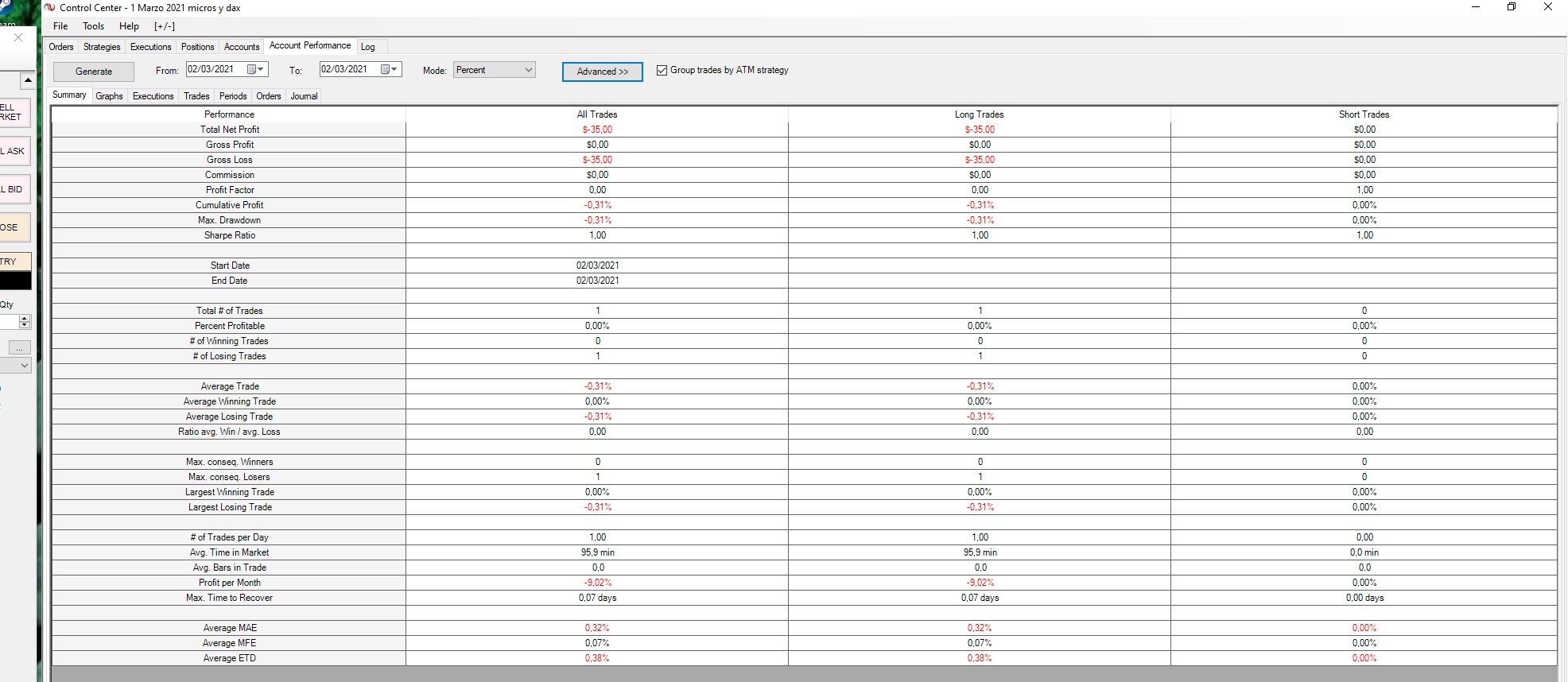Click the End Date row label

pyautogui.click(x=229, y=281)
